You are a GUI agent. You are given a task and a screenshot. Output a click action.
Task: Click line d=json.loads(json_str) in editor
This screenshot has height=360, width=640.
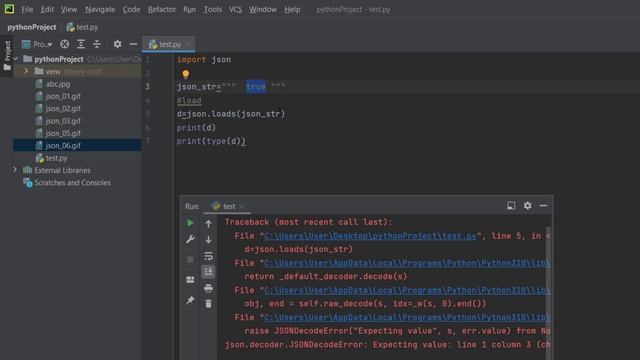click(231, 114)
